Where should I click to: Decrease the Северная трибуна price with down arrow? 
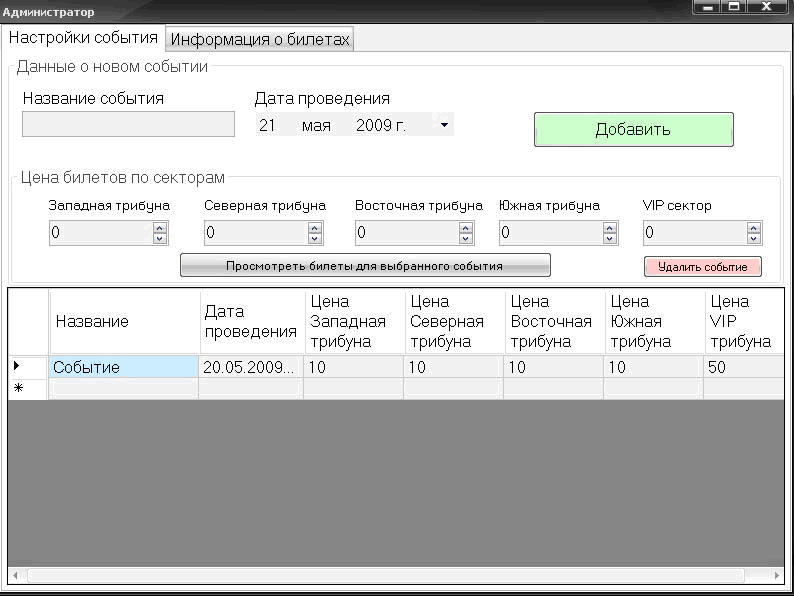pos(315,238)
